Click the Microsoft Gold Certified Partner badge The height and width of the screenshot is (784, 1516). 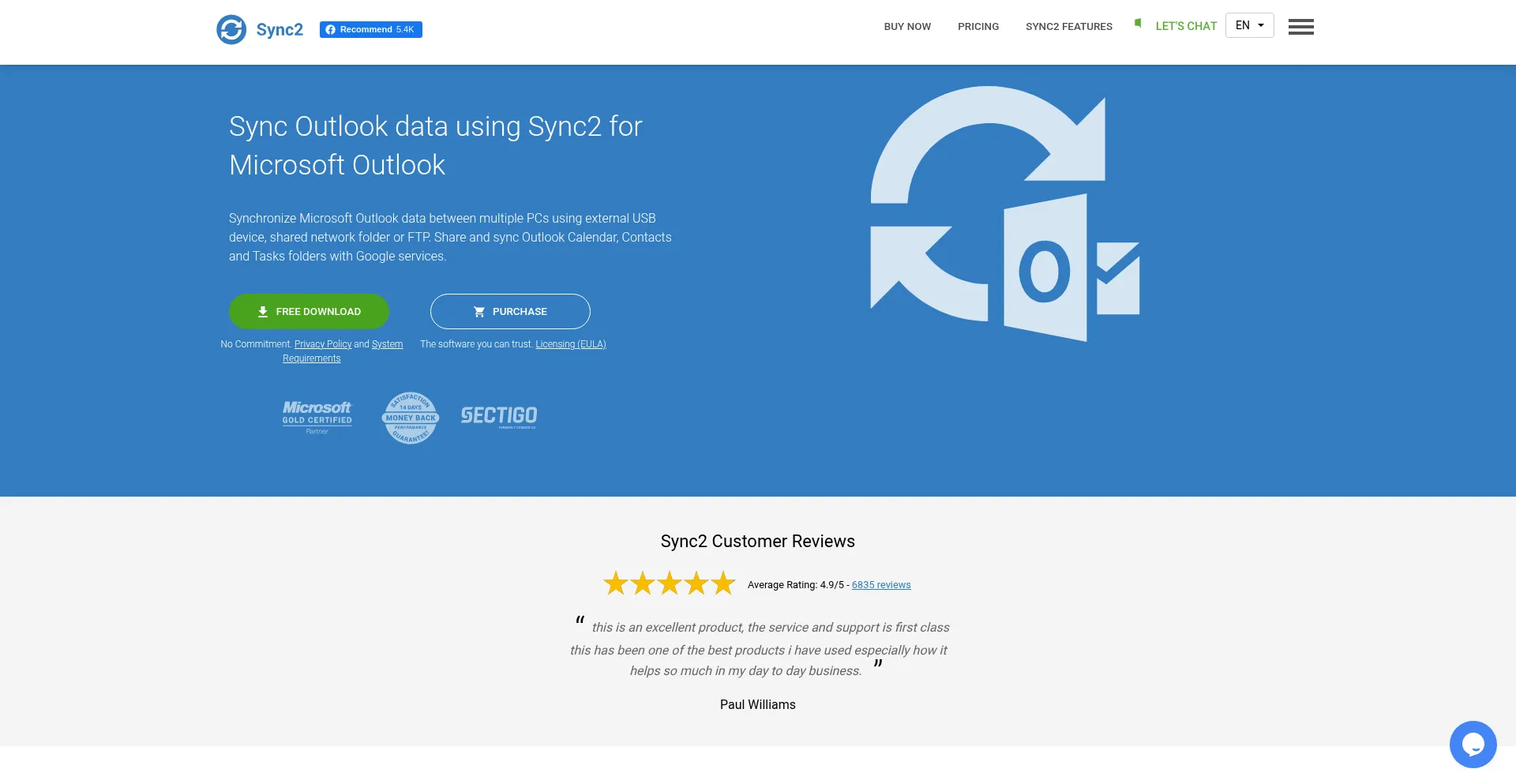coord(317,417)
